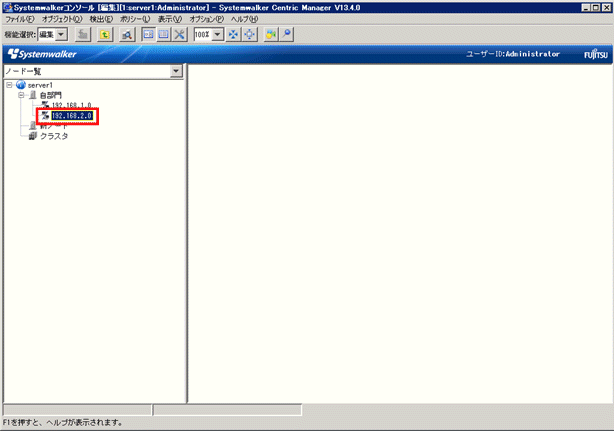The height and width of the screenshot is (431, 614).
Task: Minimize the Systemwalker console window
Action: 586,7
